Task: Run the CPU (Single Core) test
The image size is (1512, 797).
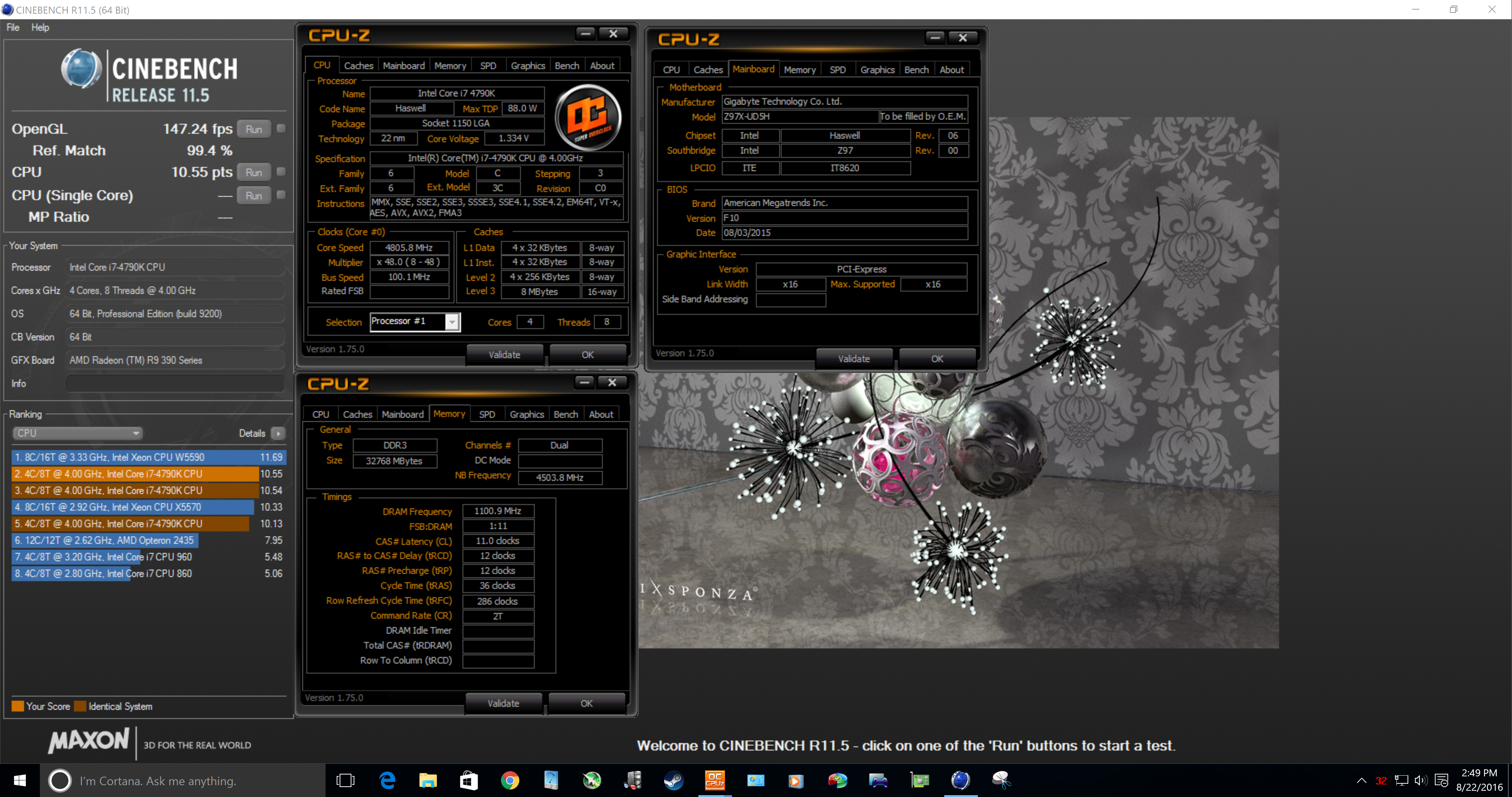Action: point(254,196)
